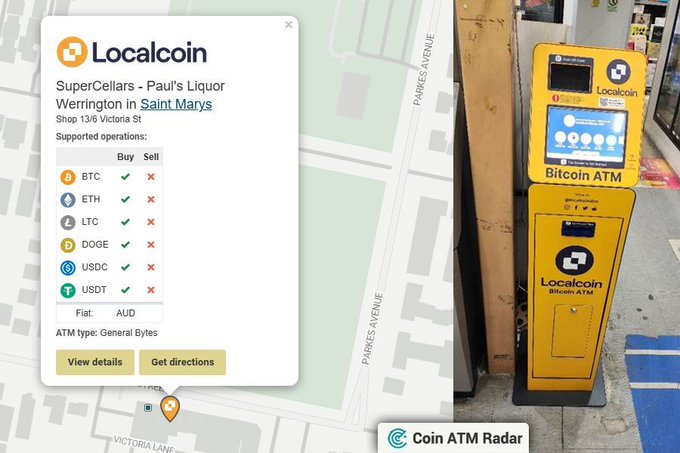Click the Coin ATM Radar logo badge
This screenshot has height=453, width=680.
coord(454,438)
